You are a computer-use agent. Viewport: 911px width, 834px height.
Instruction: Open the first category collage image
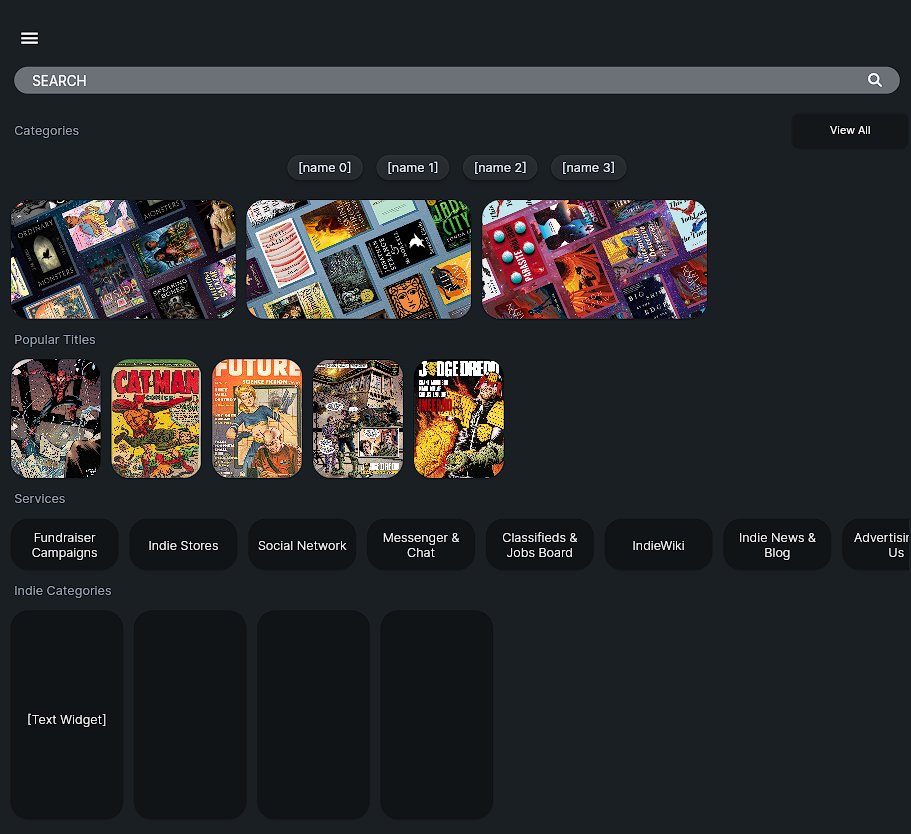122,259
